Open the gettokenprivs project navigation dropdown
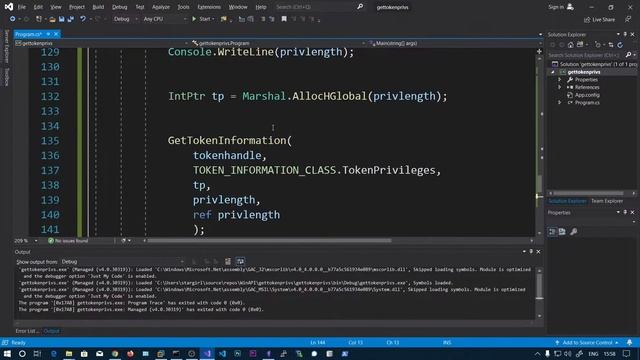 click(102, 43)
